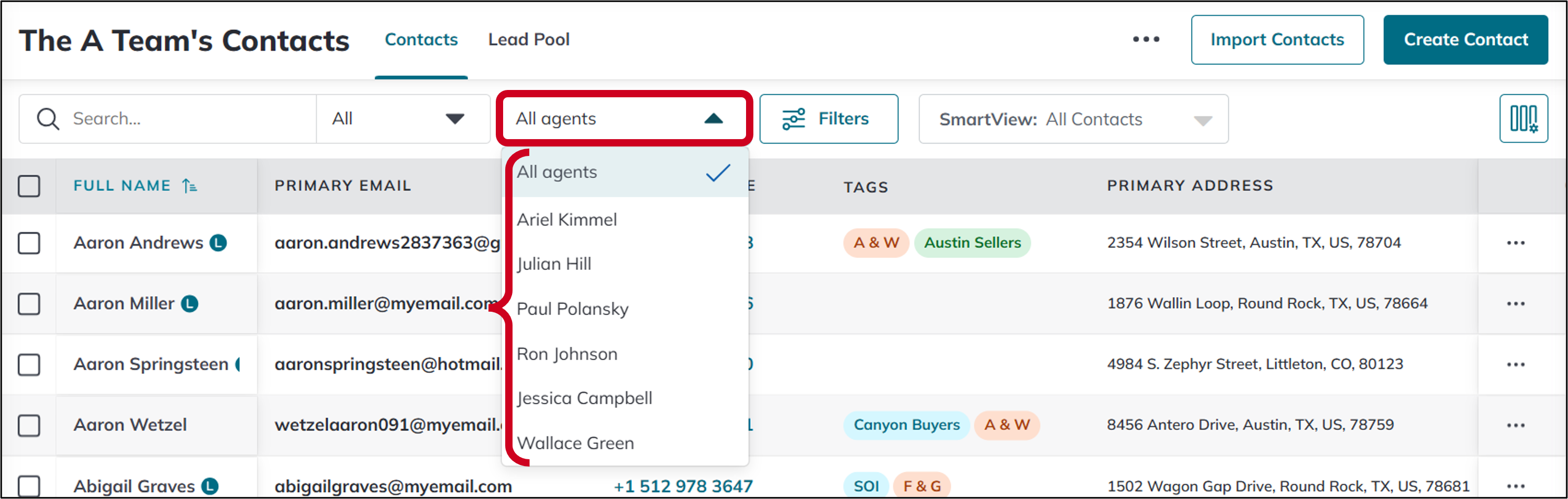The image size is (1568, 499).
Task: Click the Austin Sellers tag
Action: pos(972,243)
